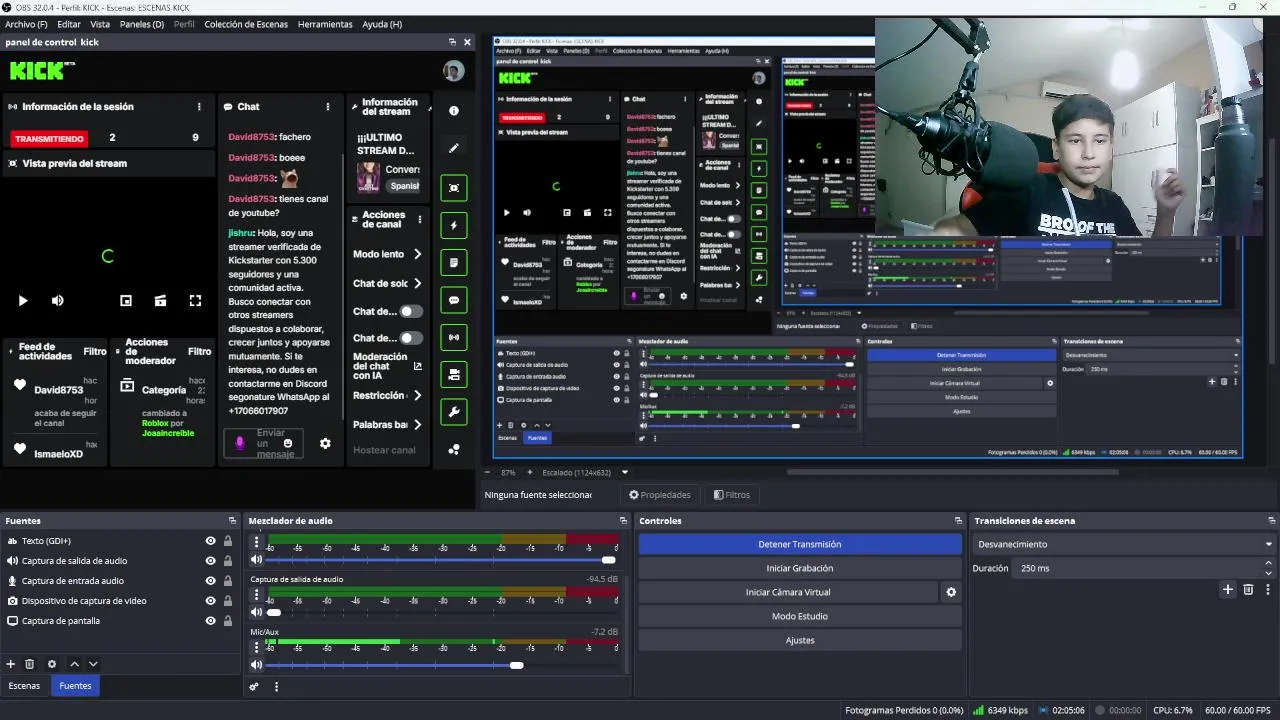Open the Paneles menu
This screenshot has width=1280, height=720.
pyautogui.click(x=142, y=24)
